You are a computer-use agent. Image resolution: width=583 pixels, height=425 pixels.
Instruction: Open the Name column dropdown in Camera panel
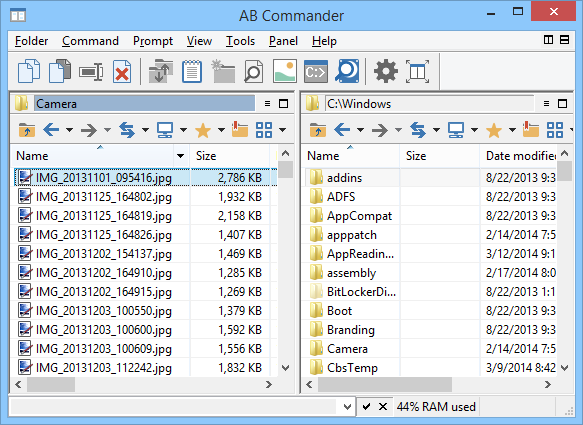click(181, 156)
